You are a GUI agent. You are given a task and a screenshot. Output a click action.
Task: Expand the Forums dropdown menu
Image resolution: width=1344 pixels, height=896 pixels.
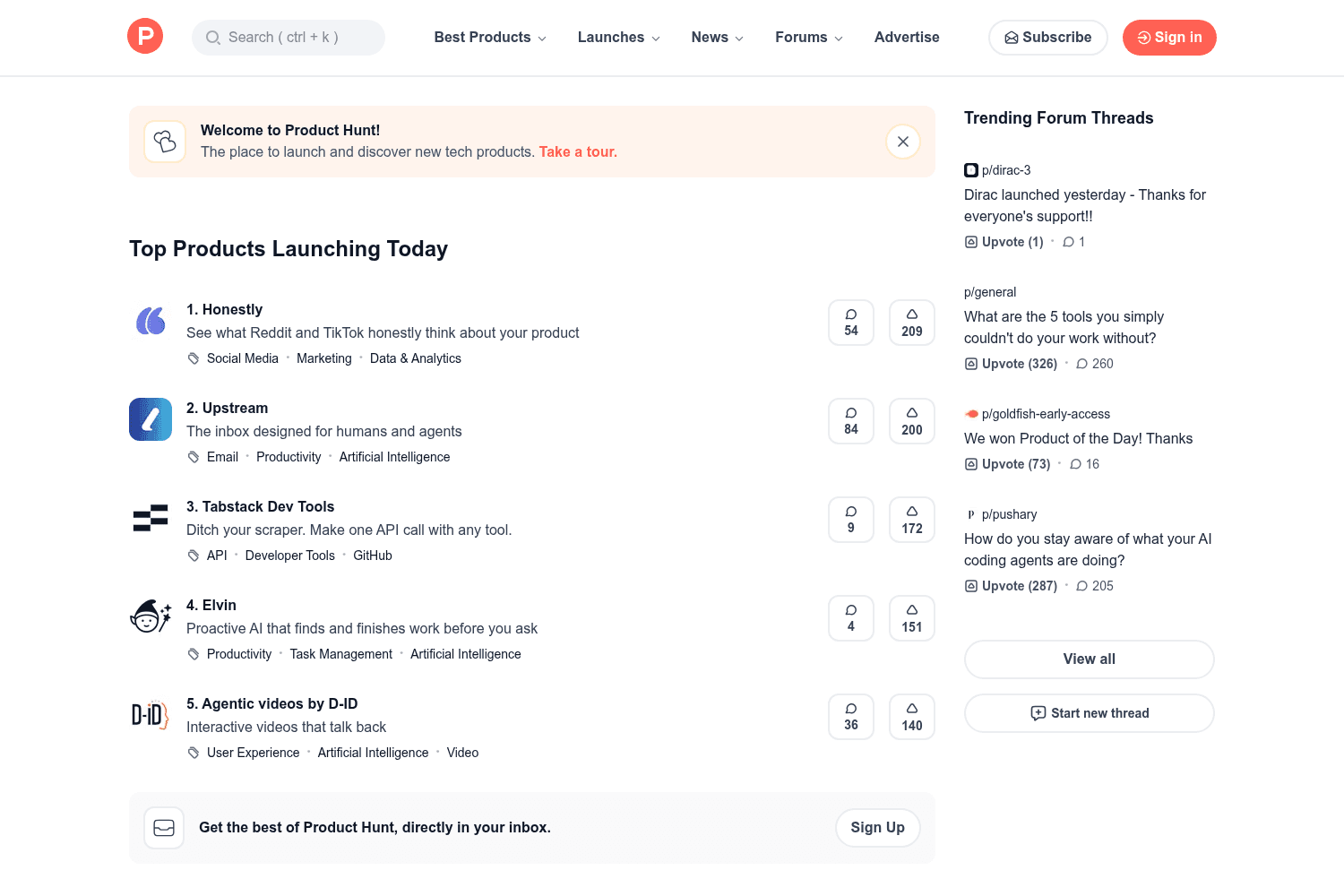(809, 38)
